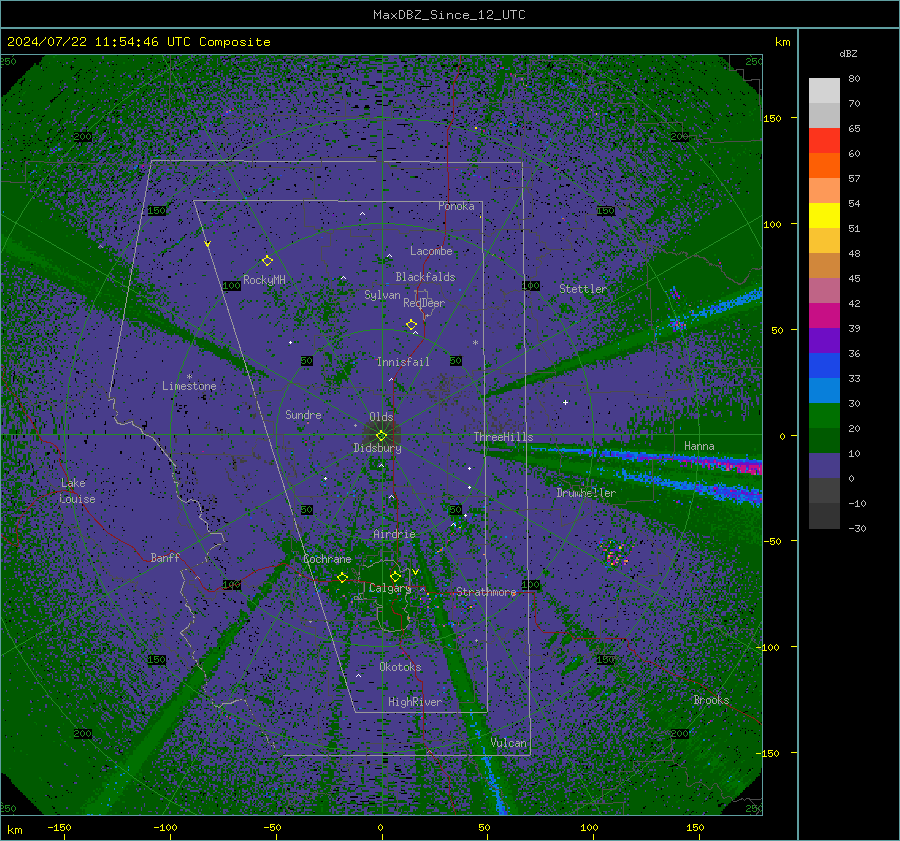Click the 80 value on the dBZ legend

click(854, 79)
